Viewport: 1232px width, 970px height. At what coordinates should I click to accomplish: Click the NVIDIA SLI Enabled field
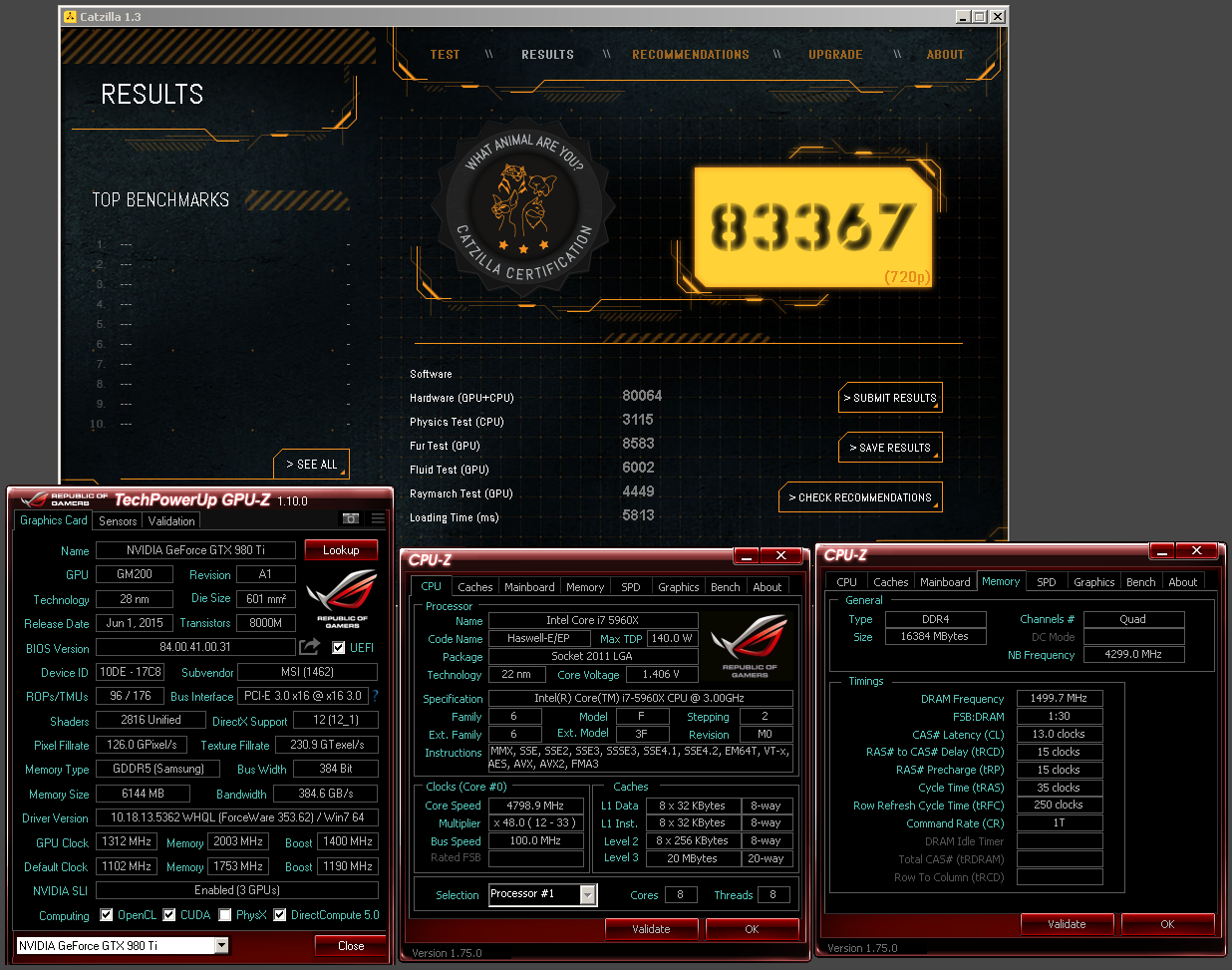click(237, 890)
